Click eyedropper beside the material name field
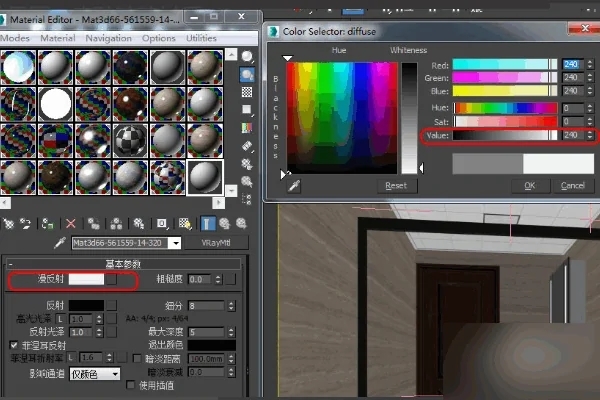Viewport: 600px width, 400px height. click(60, 243)
